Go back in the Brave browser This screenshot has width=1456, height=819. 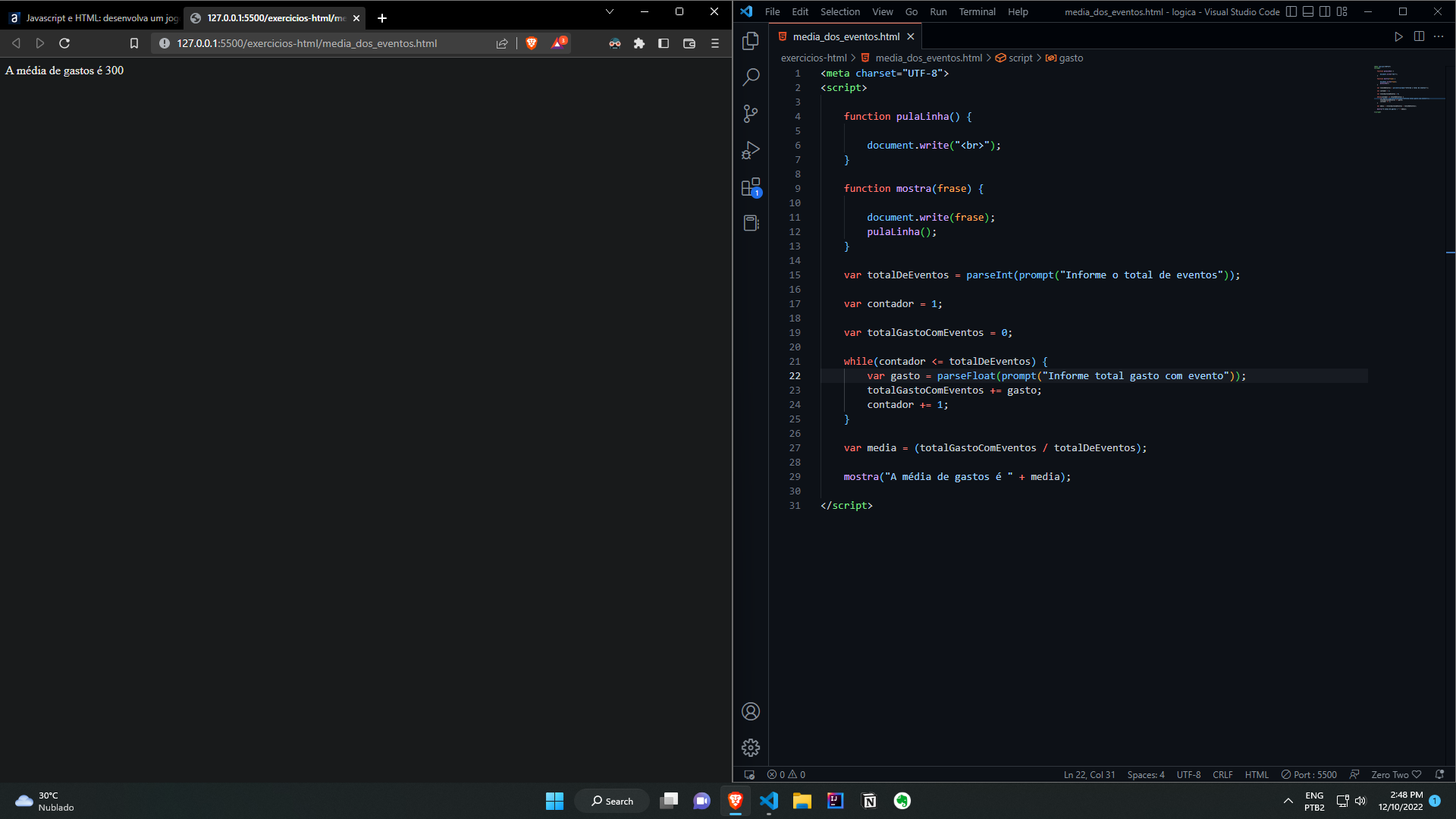[16, 43]
